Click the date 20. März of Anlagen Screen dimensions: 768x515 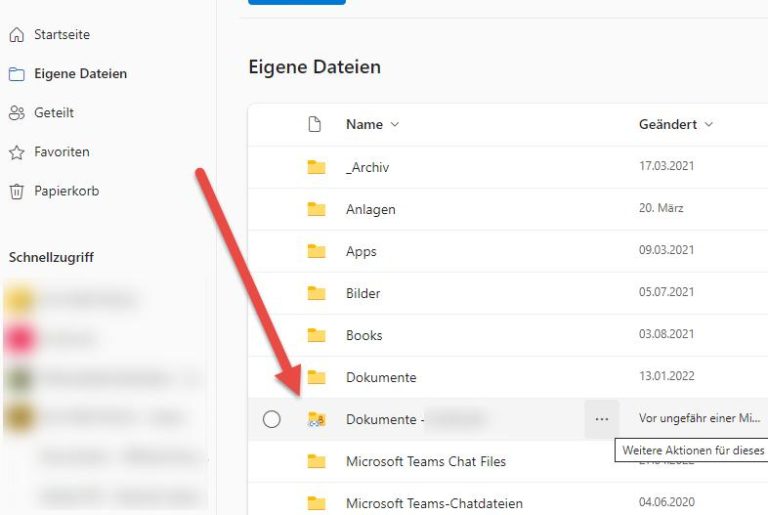(x=661, y=208)
